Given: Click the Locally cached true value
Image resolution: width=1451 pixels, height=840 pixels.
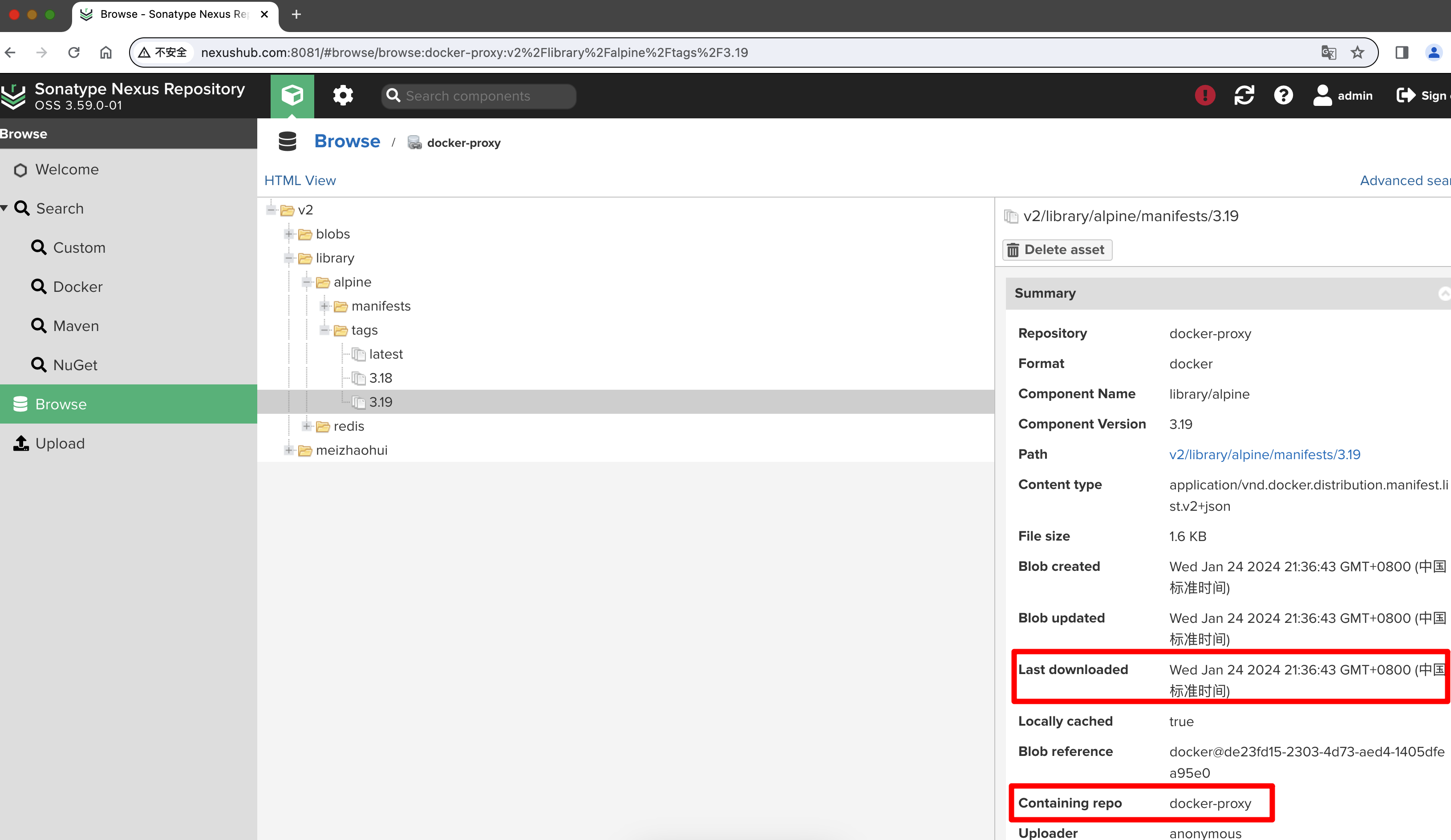Looking at the screenshot, I should click(x=1181, y=721).
